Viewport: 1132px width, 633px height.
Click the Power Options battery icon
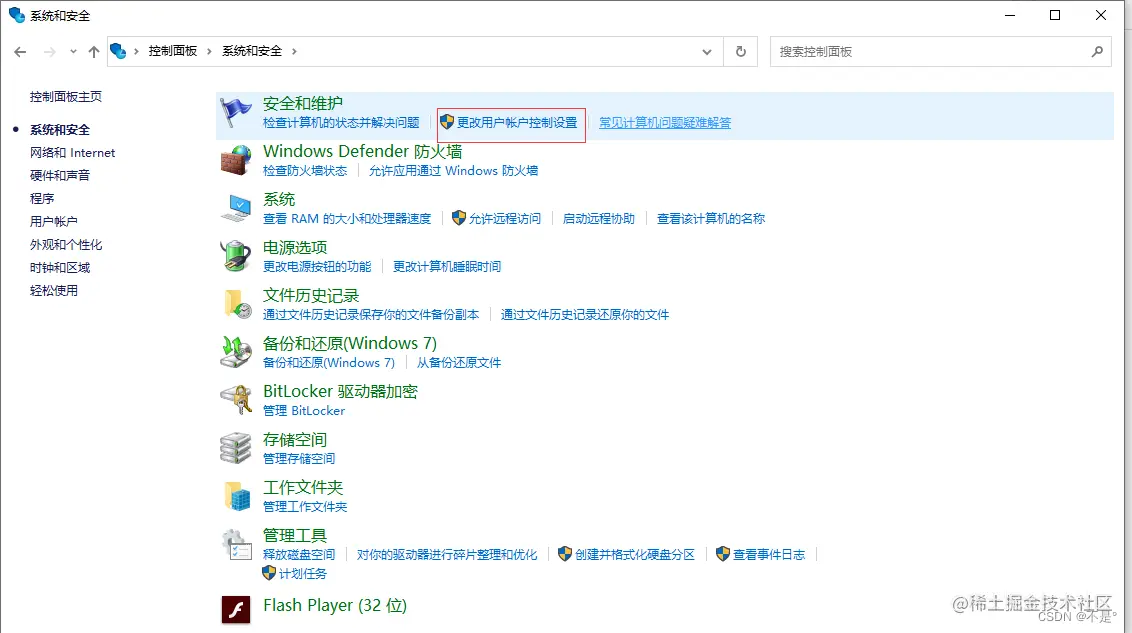[235, 256]
